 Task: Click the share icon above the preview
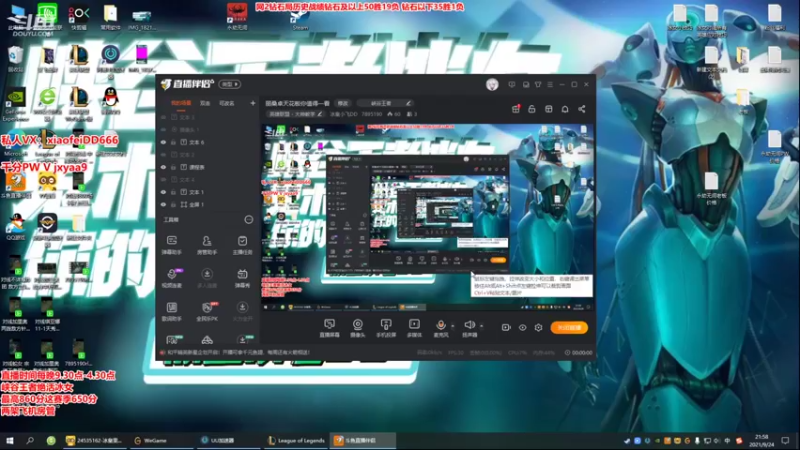coord(582,109)
